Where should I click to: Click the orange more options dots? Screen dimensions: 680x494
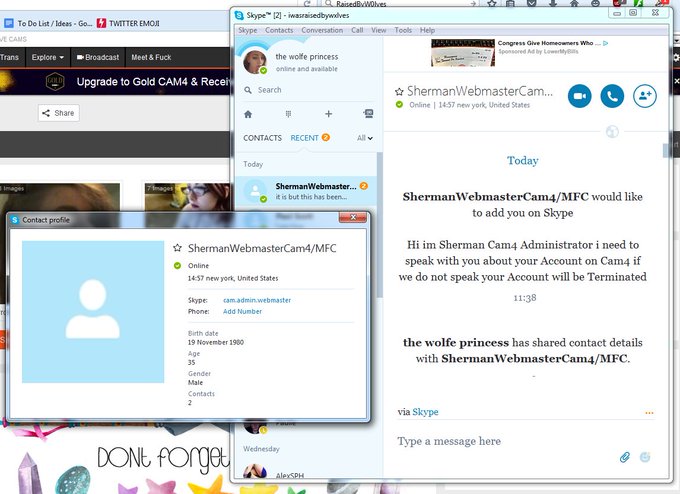pos(649,413)
